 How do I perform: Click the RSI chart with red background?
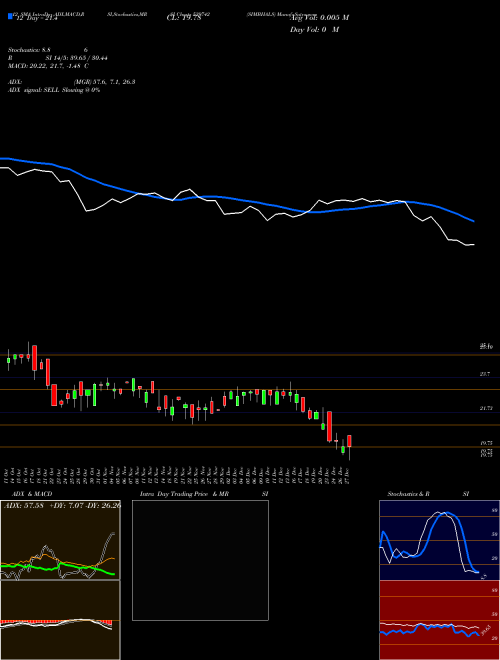439,620
